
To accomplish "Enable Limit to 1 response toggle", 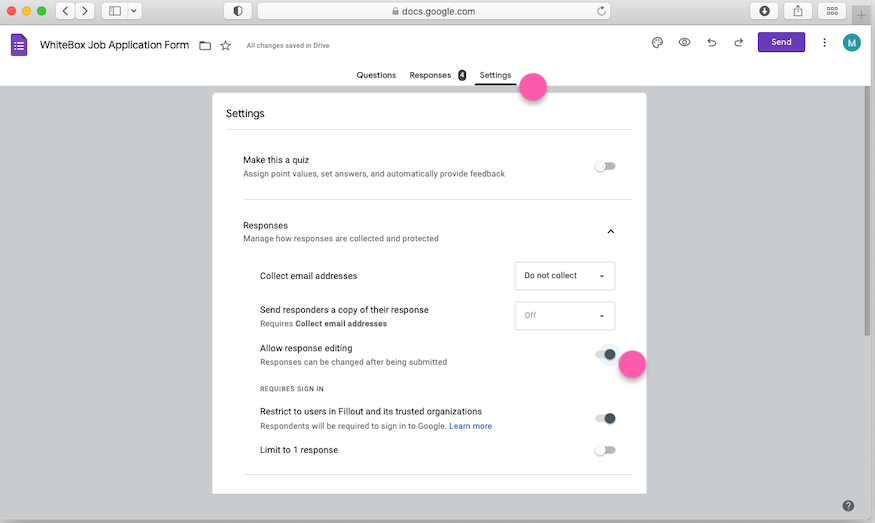I will pyautogui.click(x=604, y=450).
